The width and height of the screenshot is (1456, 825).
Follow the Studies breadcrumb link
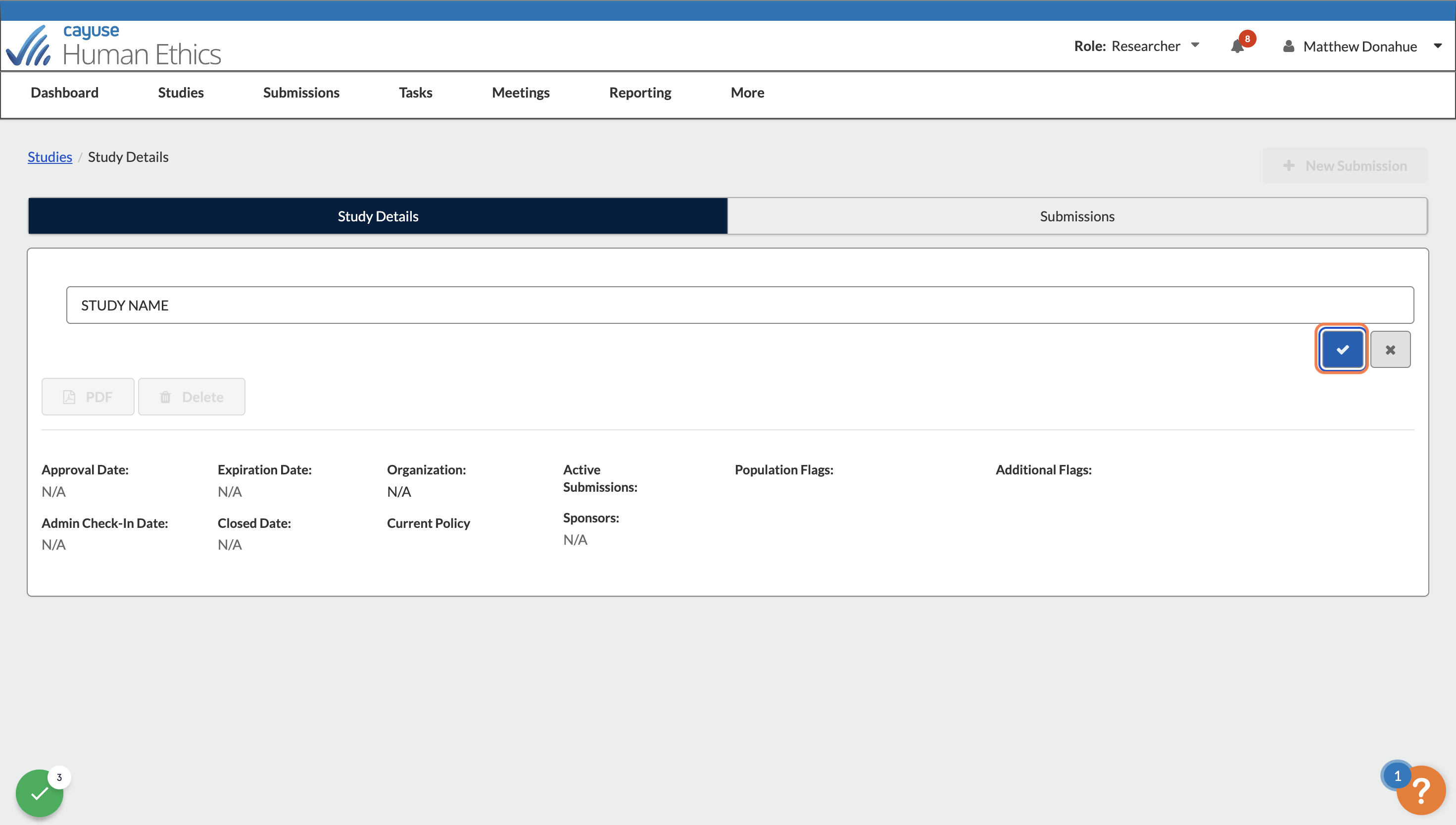point(50,157)
